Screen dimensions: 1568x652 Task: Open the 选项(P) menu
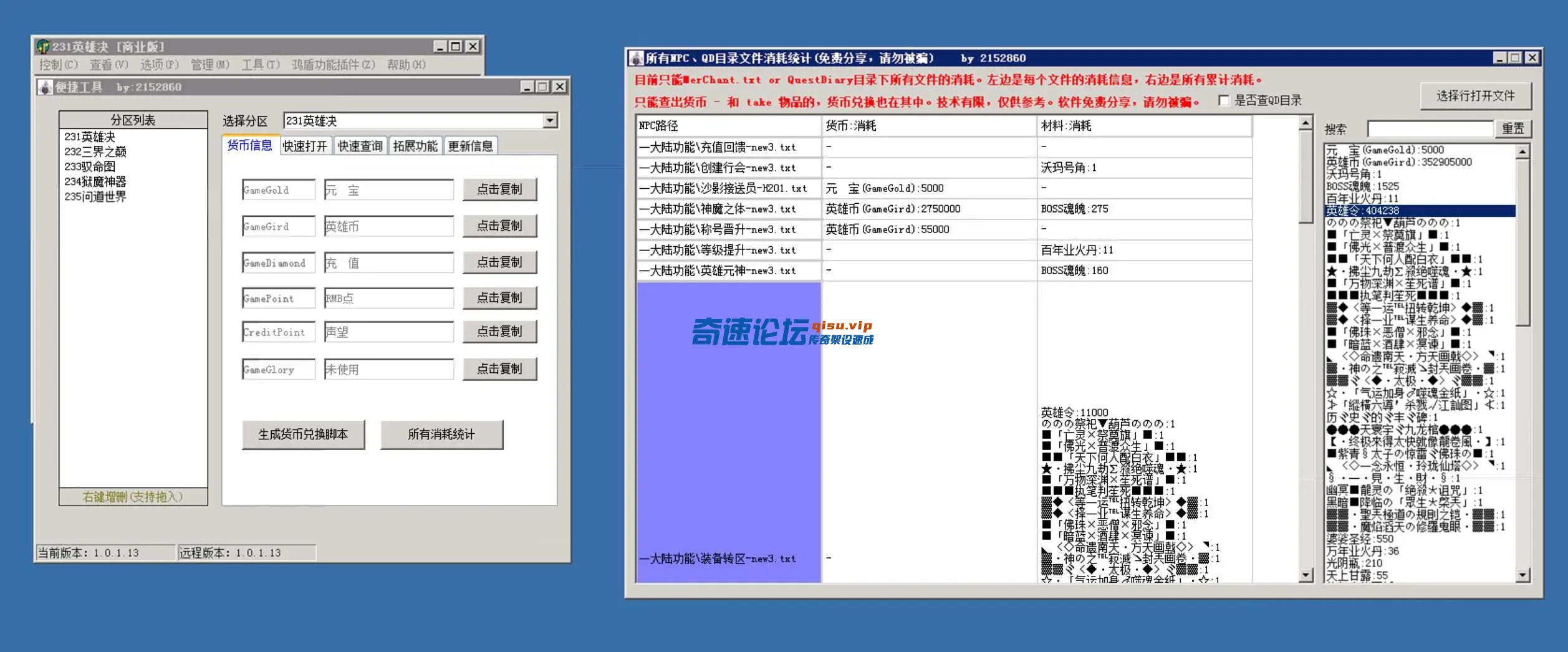(x=159, y=65)
